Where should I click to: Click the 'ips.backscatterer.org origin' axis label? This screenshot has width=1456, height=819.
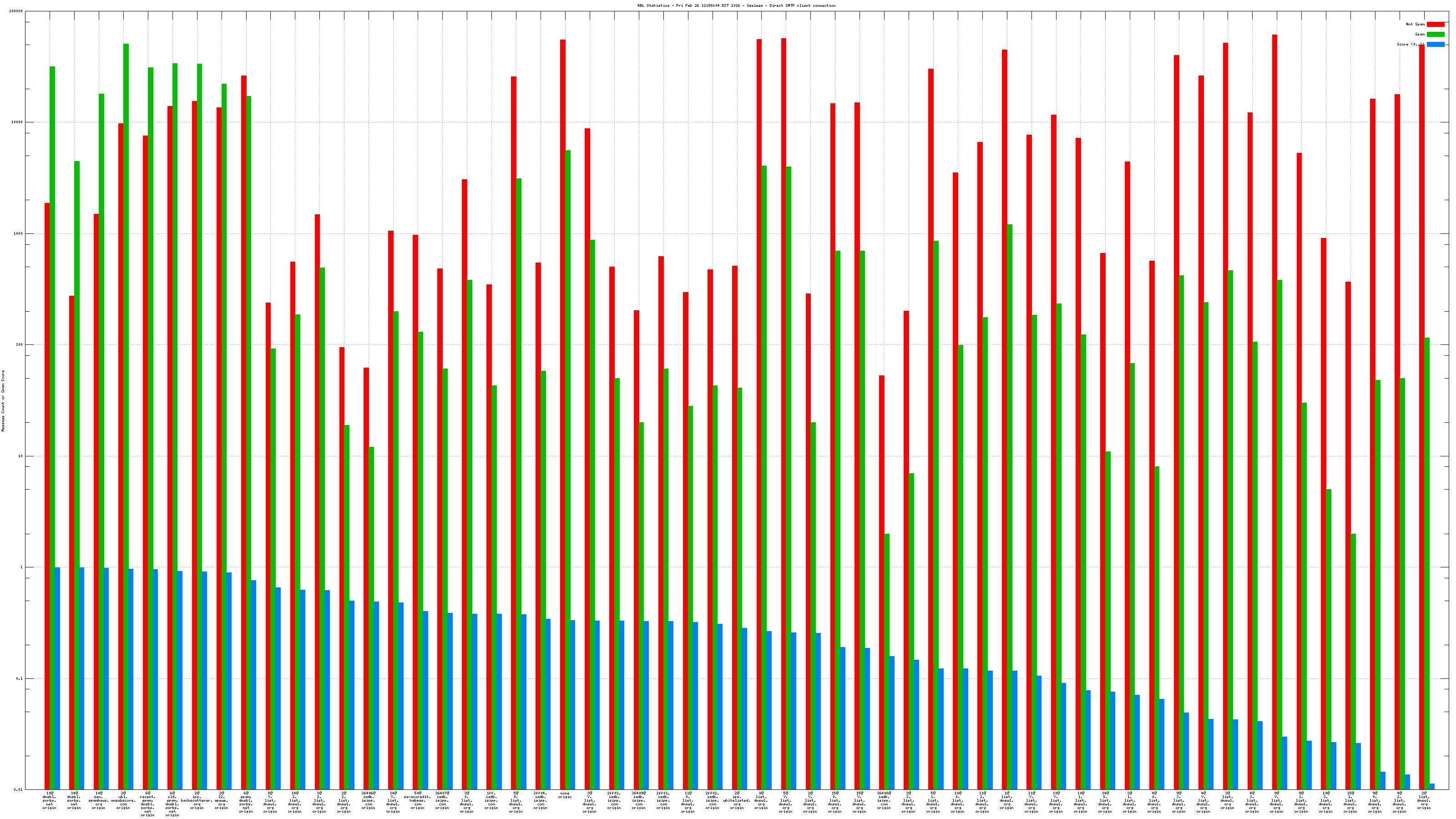pos(197,800)
